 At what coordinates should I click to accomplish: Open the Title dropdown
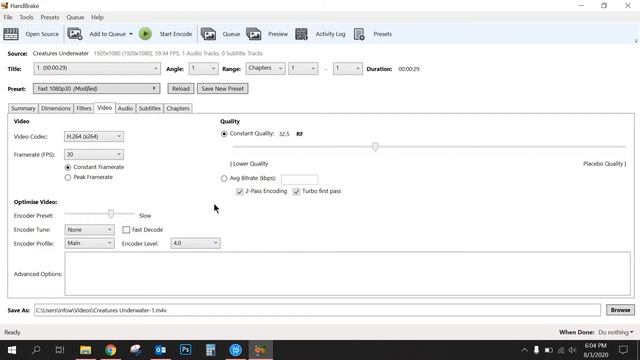tap(97, 68)
